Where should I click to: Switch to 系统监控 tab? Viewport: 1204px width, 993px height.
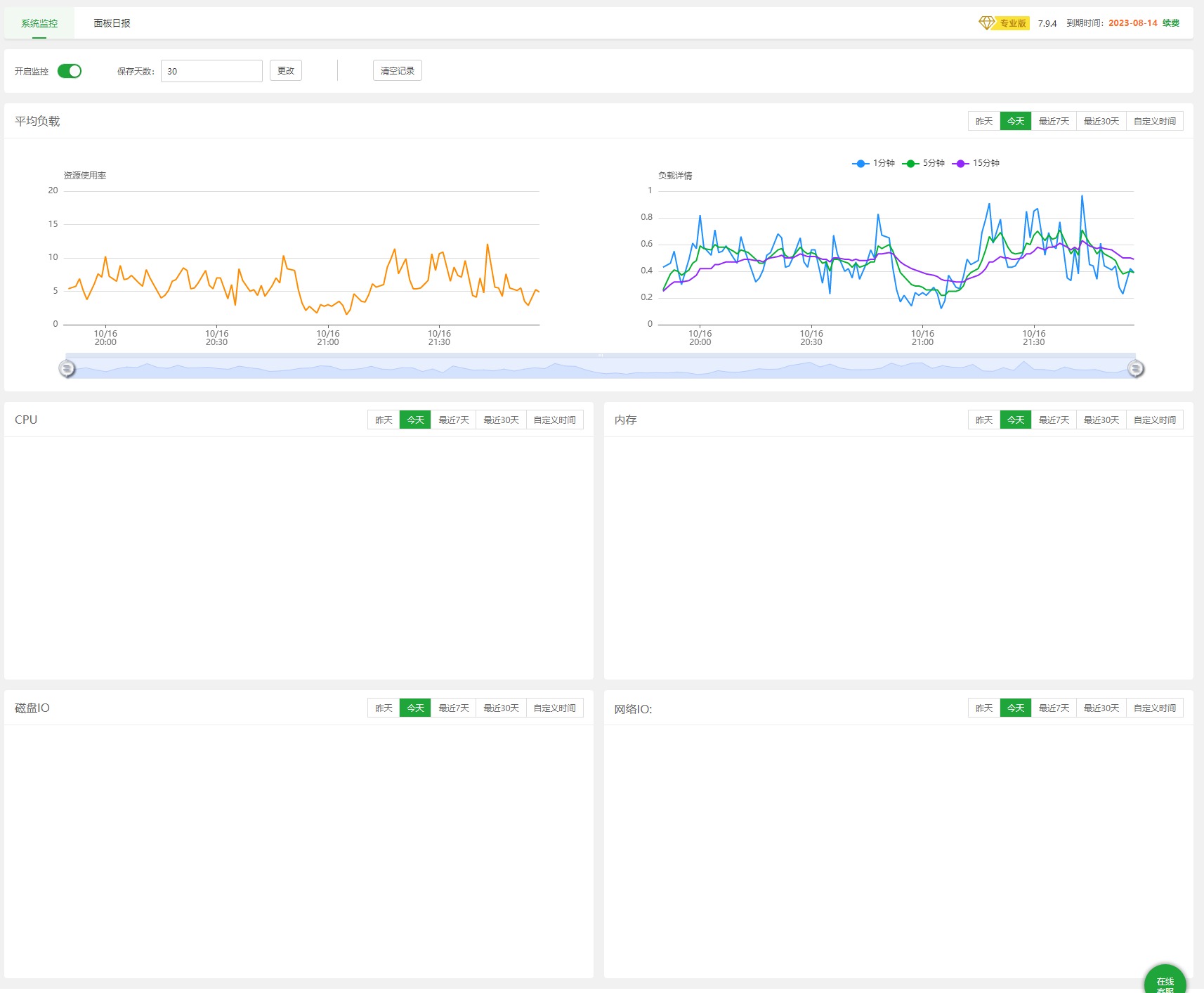pyautogui.click(x=39, y=23)
